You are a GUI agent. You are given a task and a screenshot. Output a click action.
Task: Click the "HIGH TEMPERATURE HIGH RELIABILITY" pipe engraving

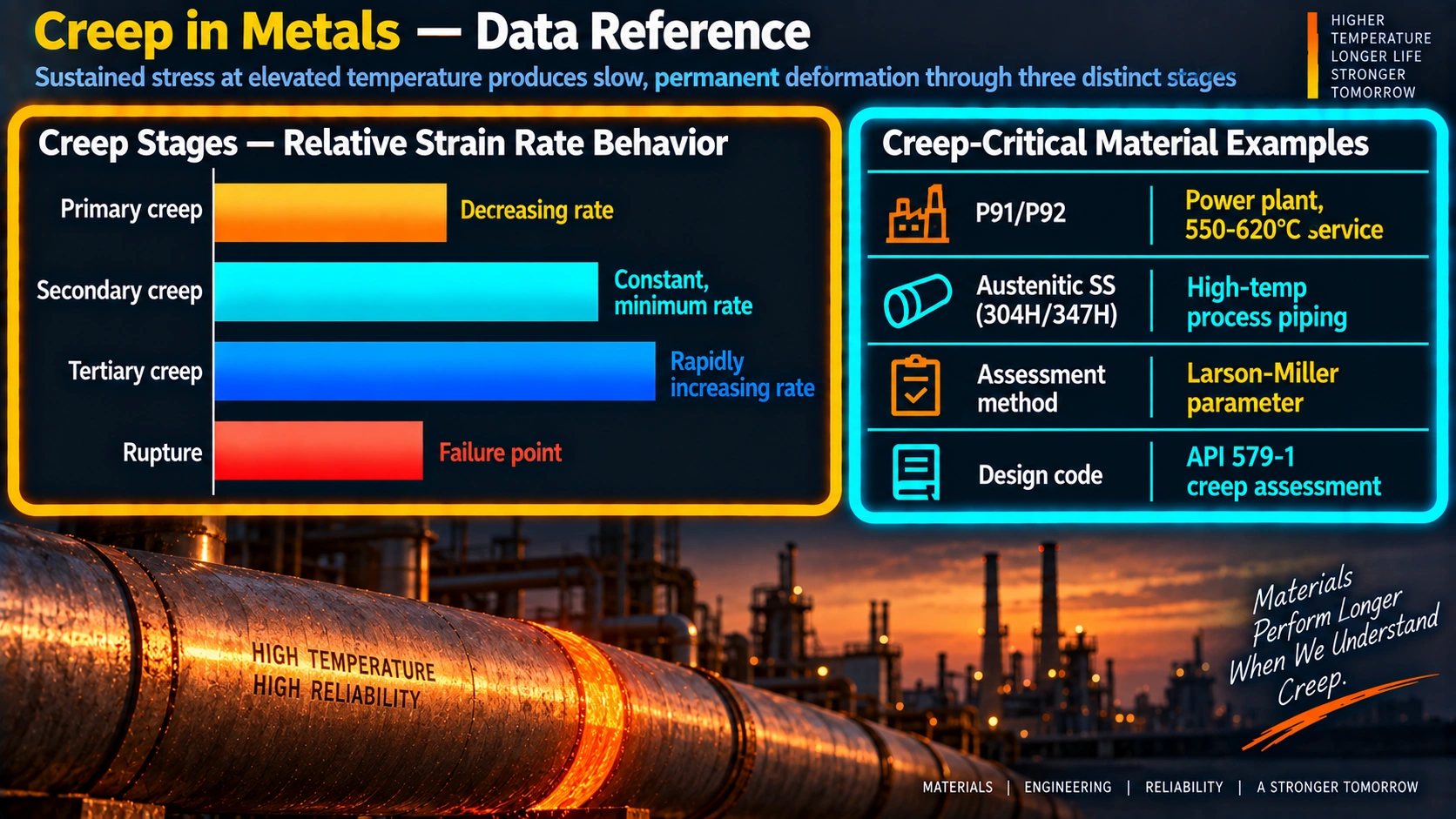(343, 675)
